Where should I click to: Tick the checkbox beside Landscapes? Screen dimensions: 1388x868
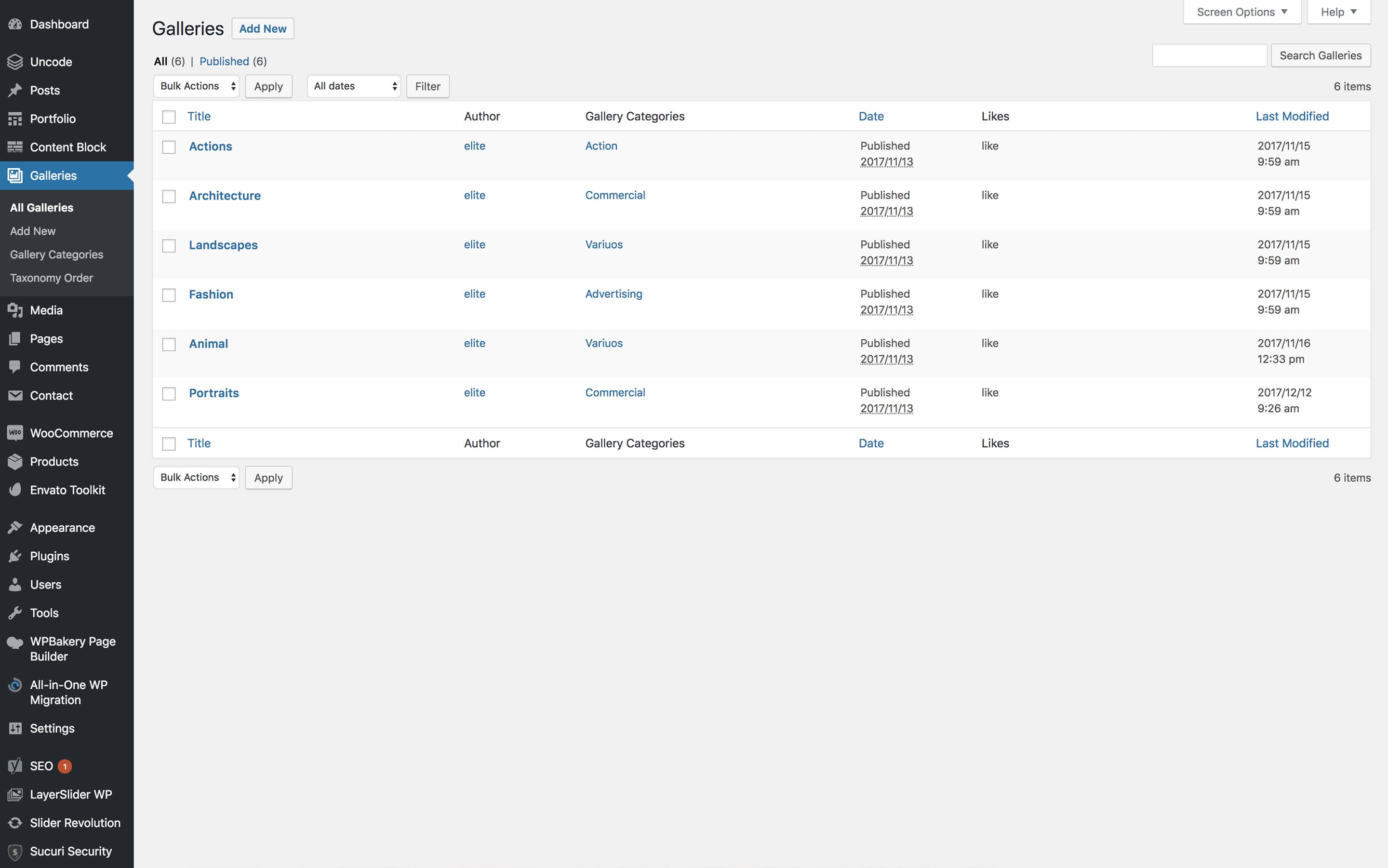(169, 246)
